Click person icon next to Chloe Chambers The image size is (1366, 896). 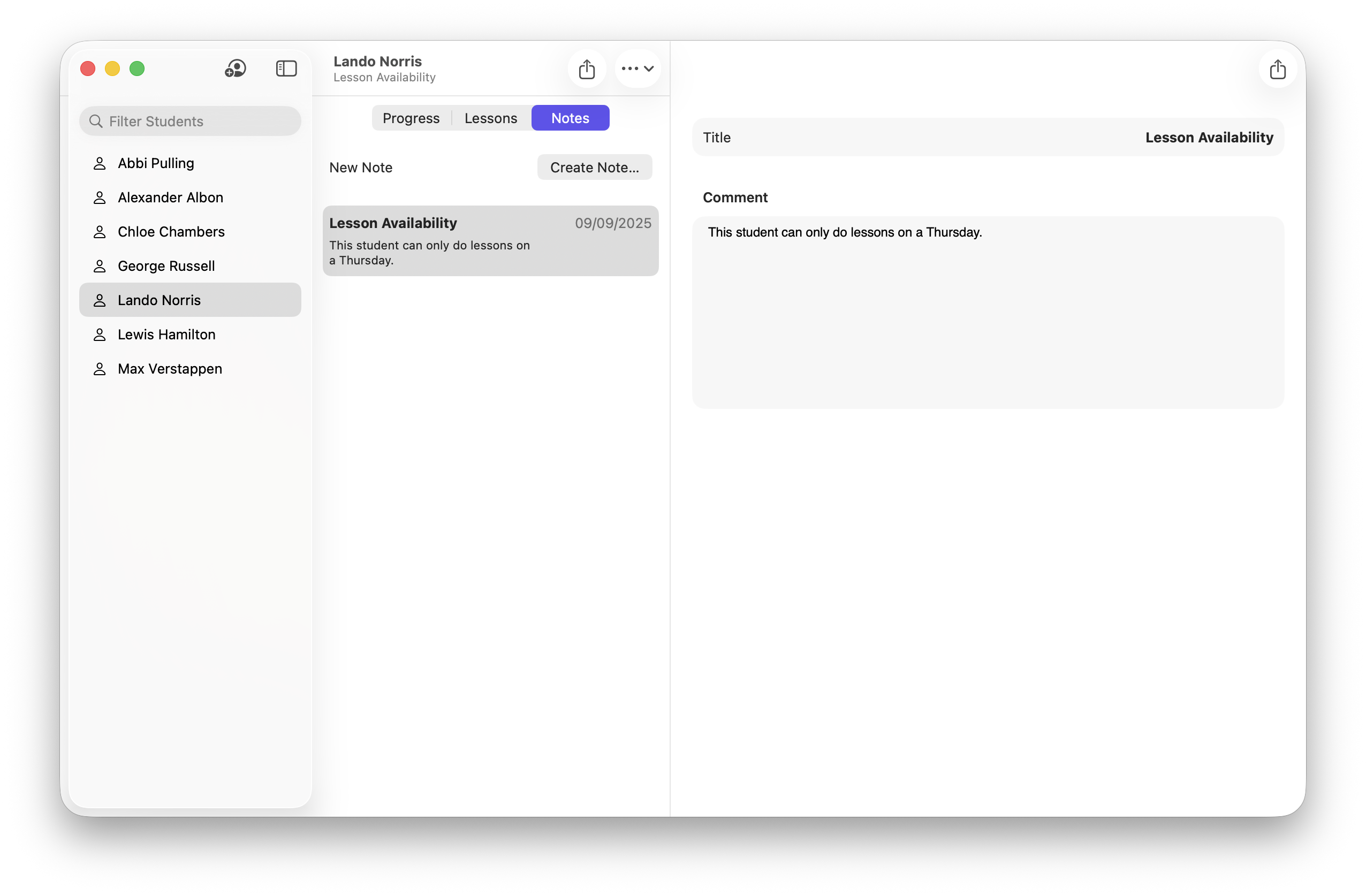pos(100,232)
